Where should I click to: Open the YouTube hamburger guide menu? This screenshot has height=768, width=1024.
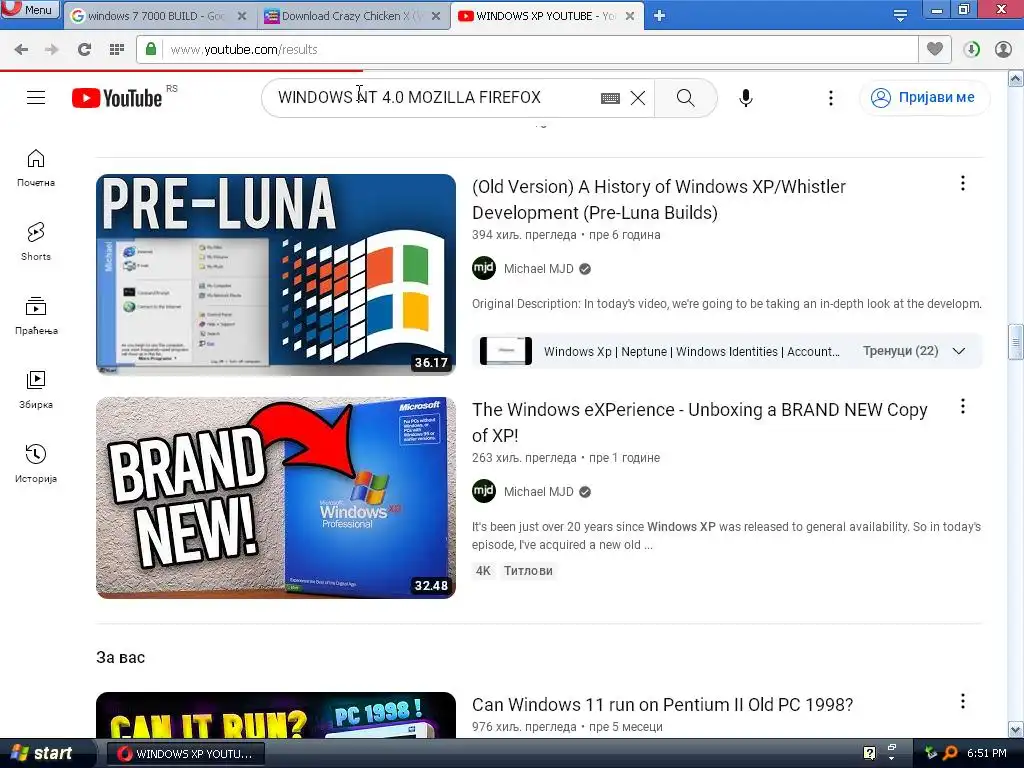36,98
